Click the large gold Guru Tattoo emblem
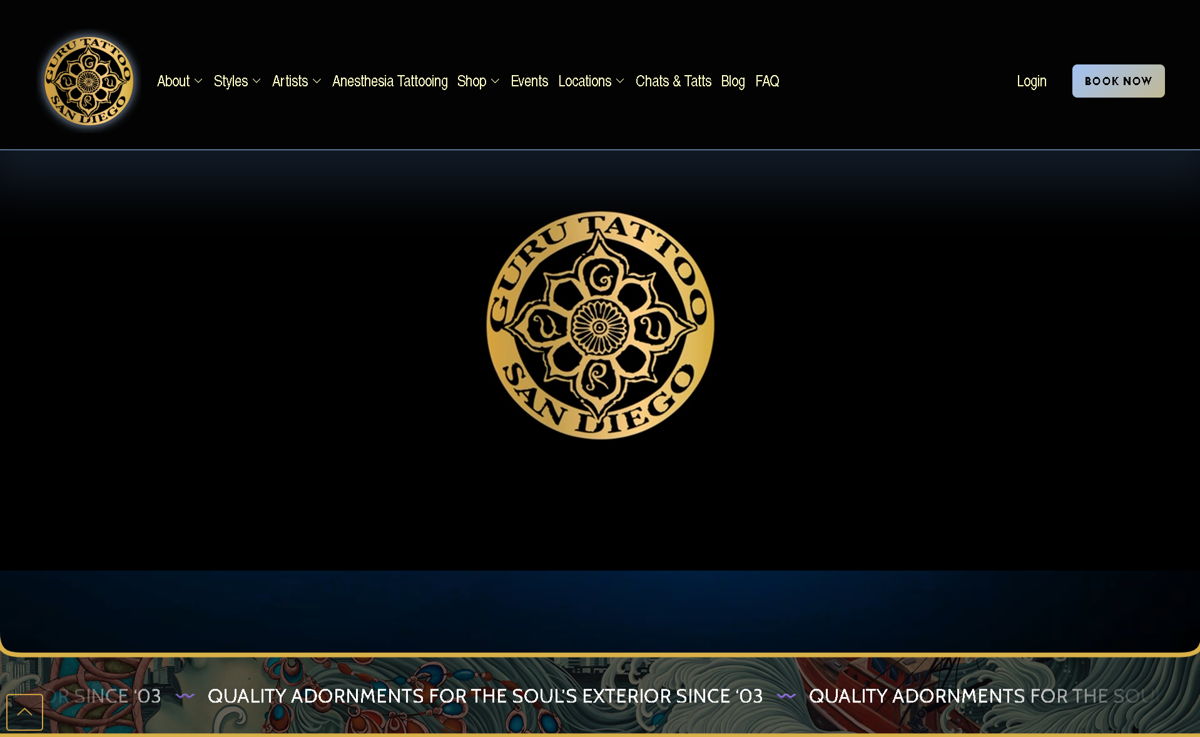 [600, 325]
